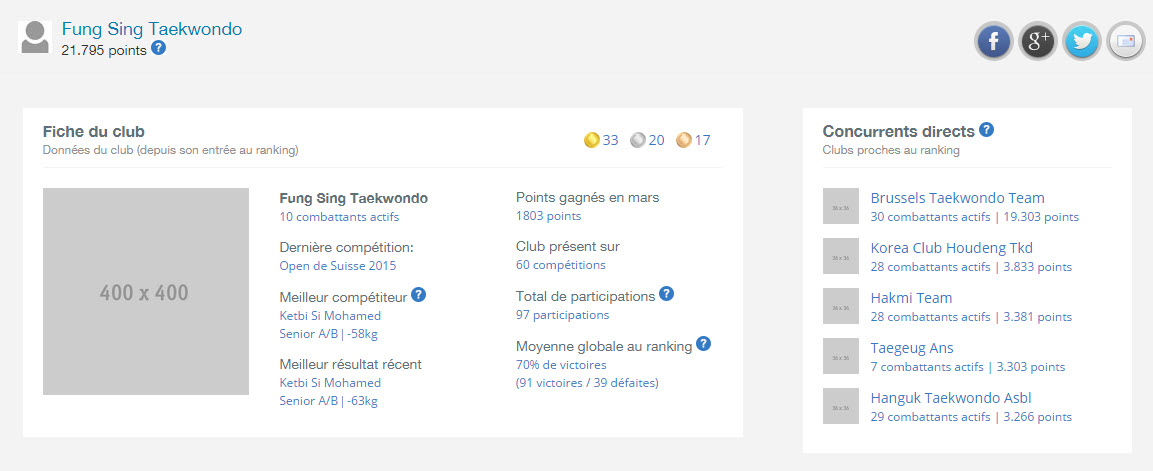Click the silver medal icon
This screenshot has height=471, width=1153.
pos(637,140)
